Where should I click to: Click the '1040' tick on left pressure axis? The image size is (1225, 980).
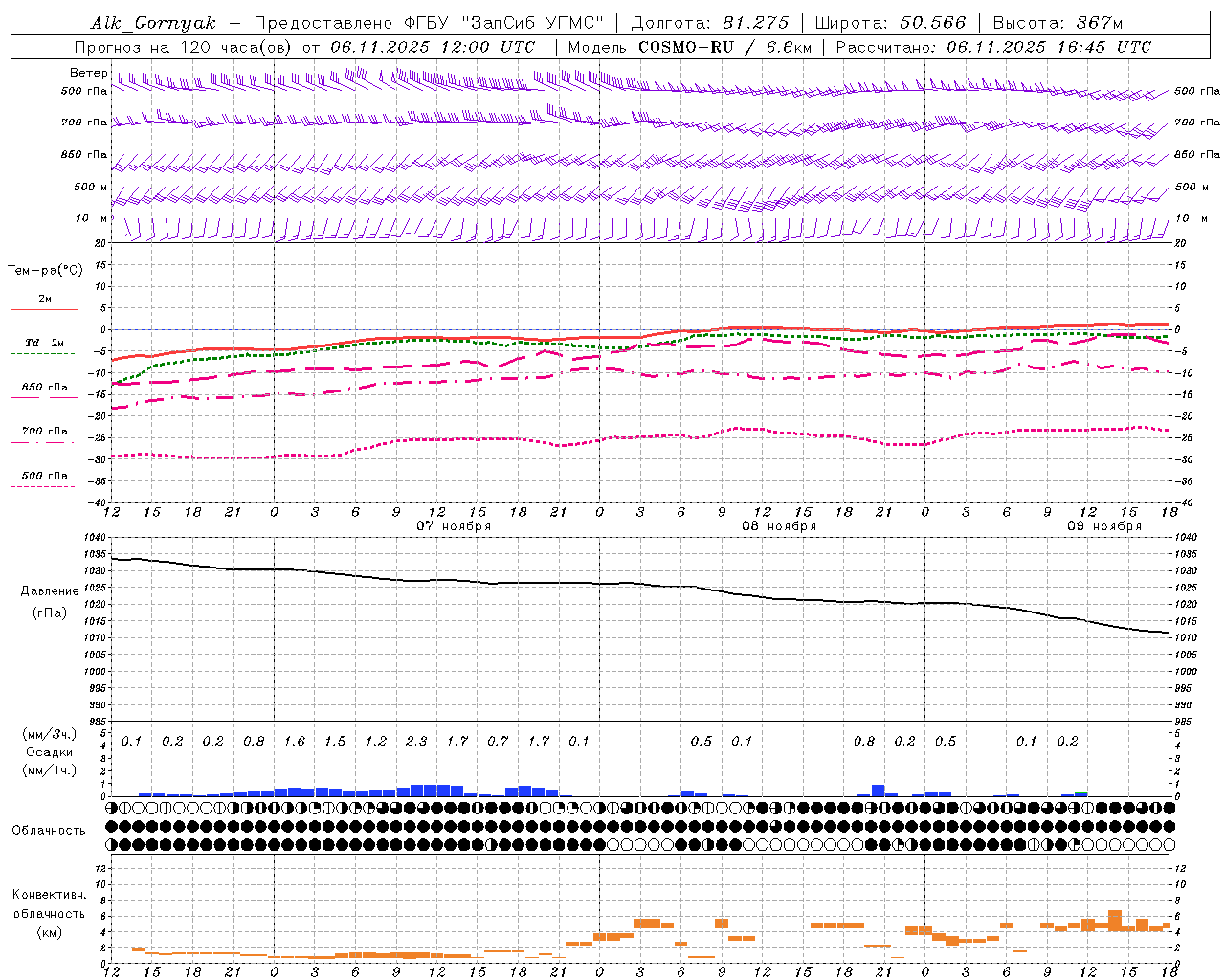94,538
